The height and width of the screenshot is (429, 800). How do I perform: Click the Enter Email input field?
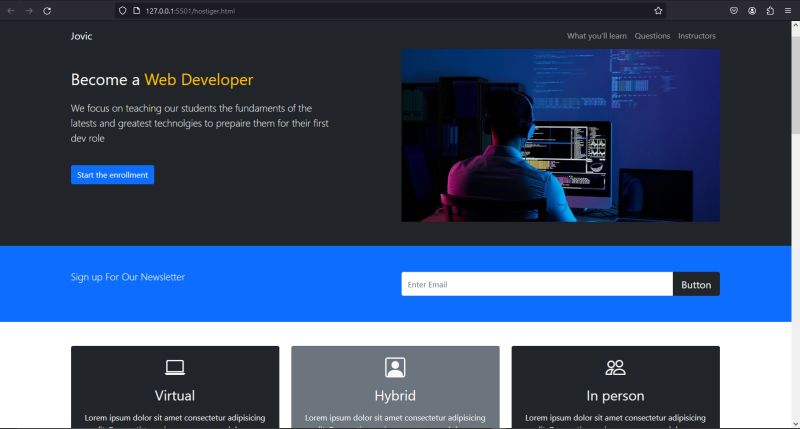537,284
